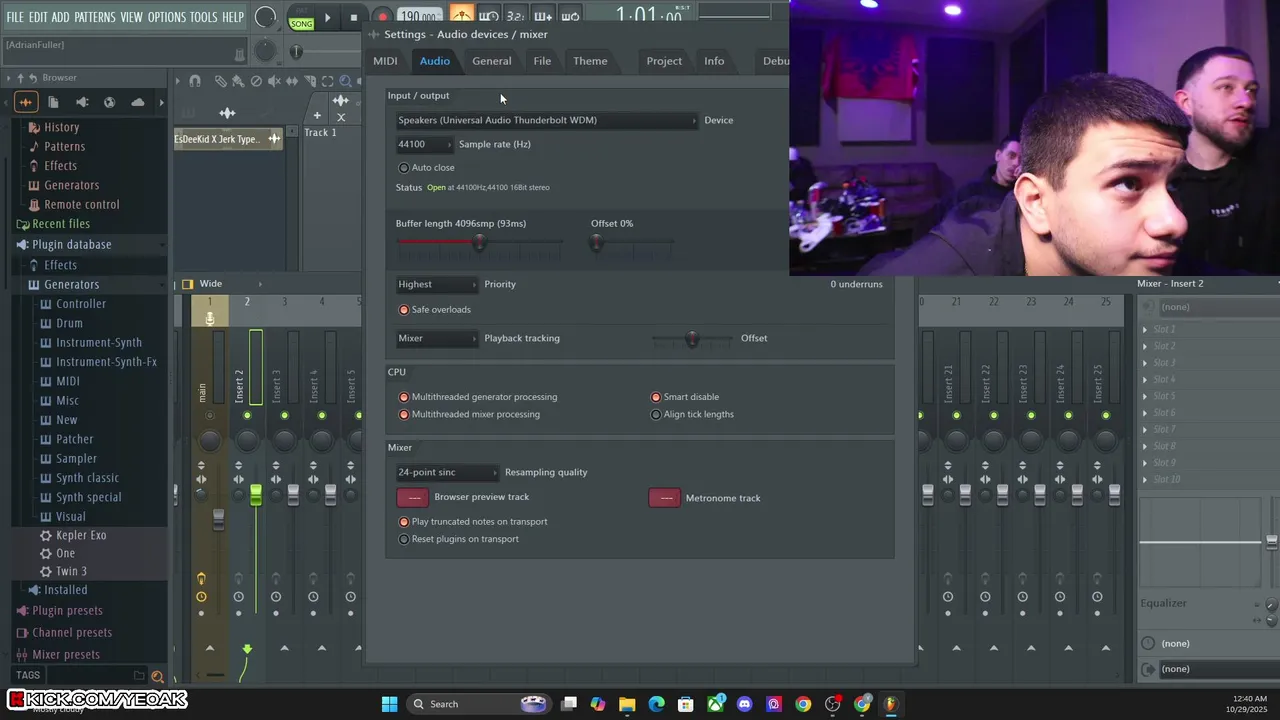
Task: Open Microsoft Store from the taskbar
Action: pyautogui.click(x=685, y=704)
